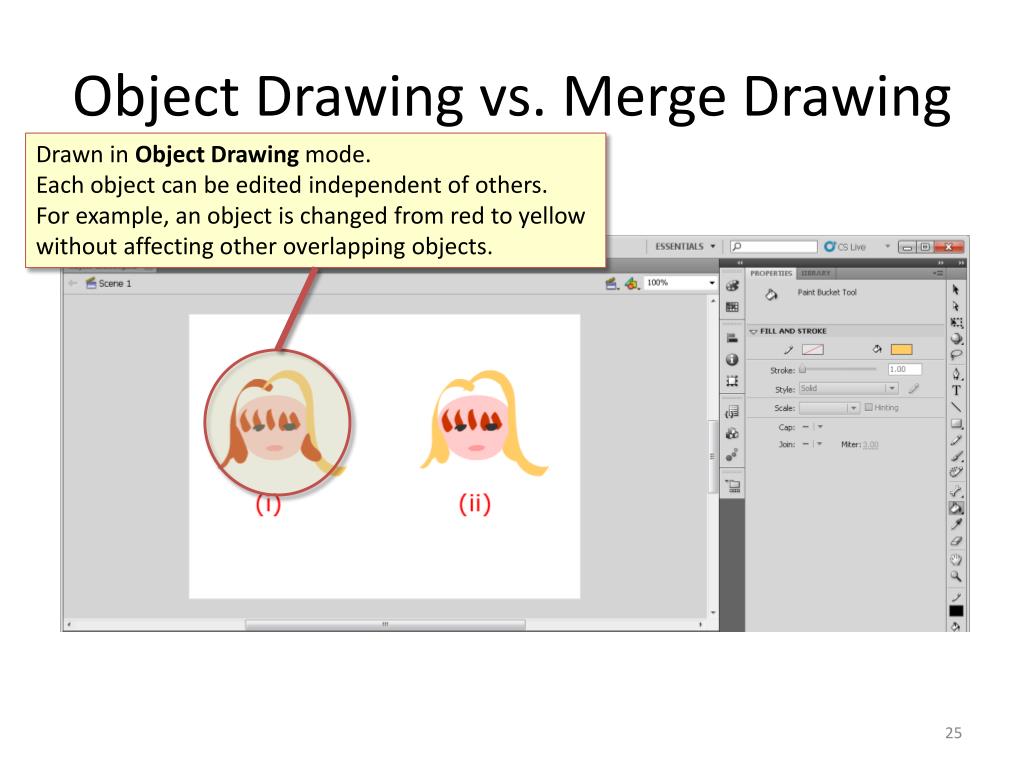
Task: Open the Project panel icon
Action: tap(732, 485)
